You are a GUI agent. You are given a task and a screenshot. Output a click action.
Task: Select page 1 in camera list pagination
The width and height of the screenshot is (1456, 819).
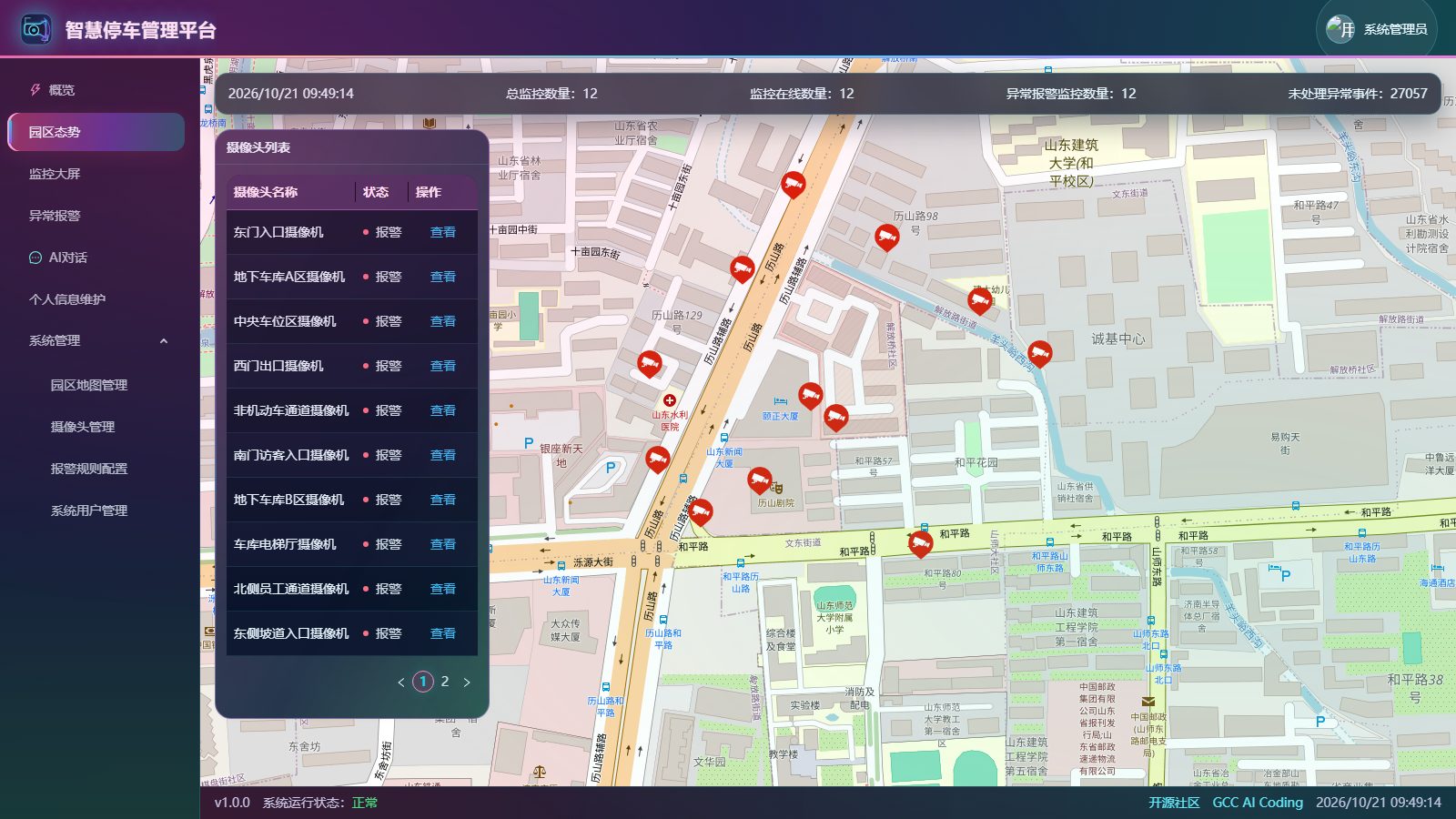tap(423, 682)
